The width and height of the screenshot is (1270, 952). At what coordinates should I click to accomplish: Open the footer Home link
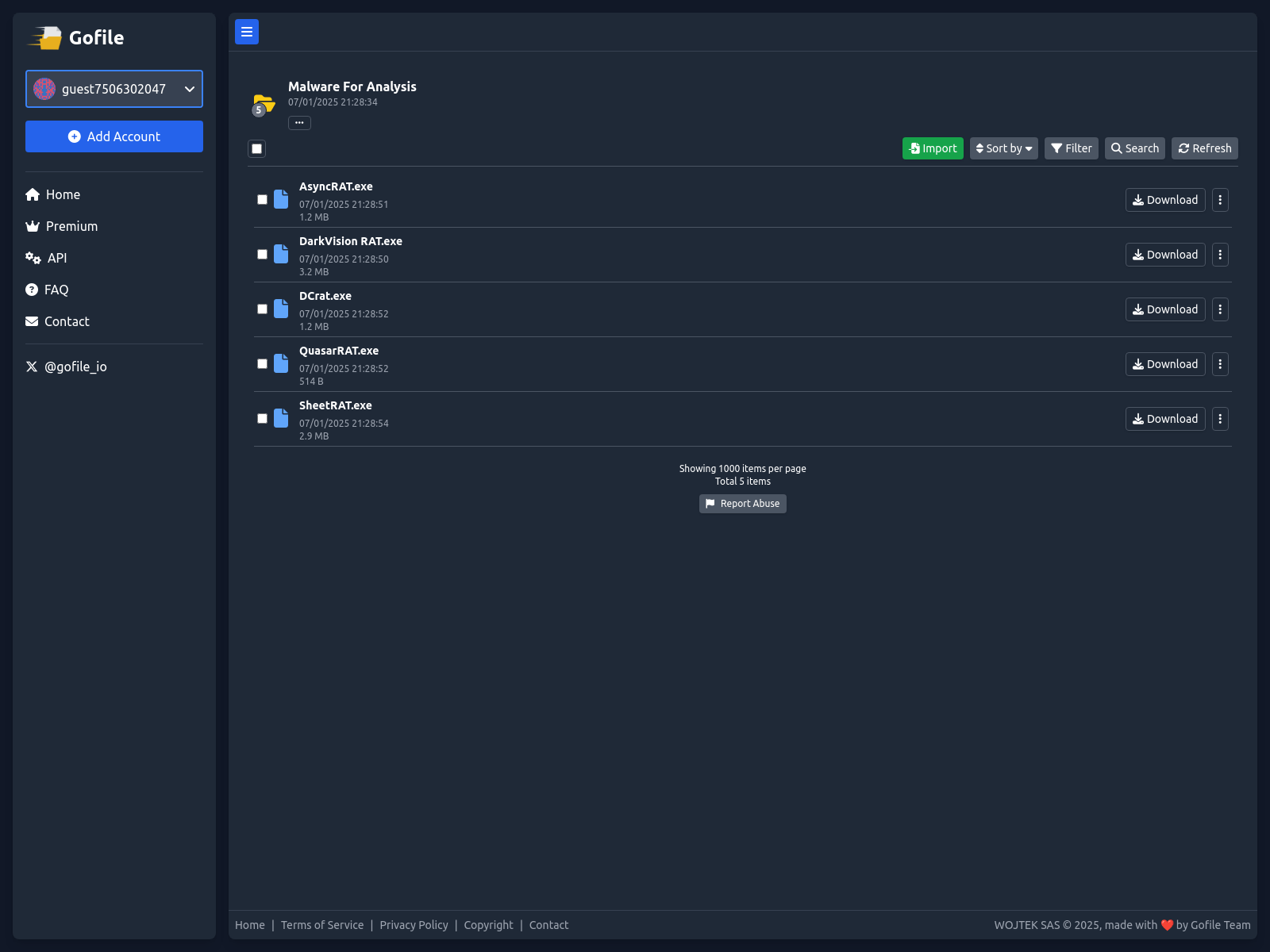pyautogui.click(x=250, y=925)
